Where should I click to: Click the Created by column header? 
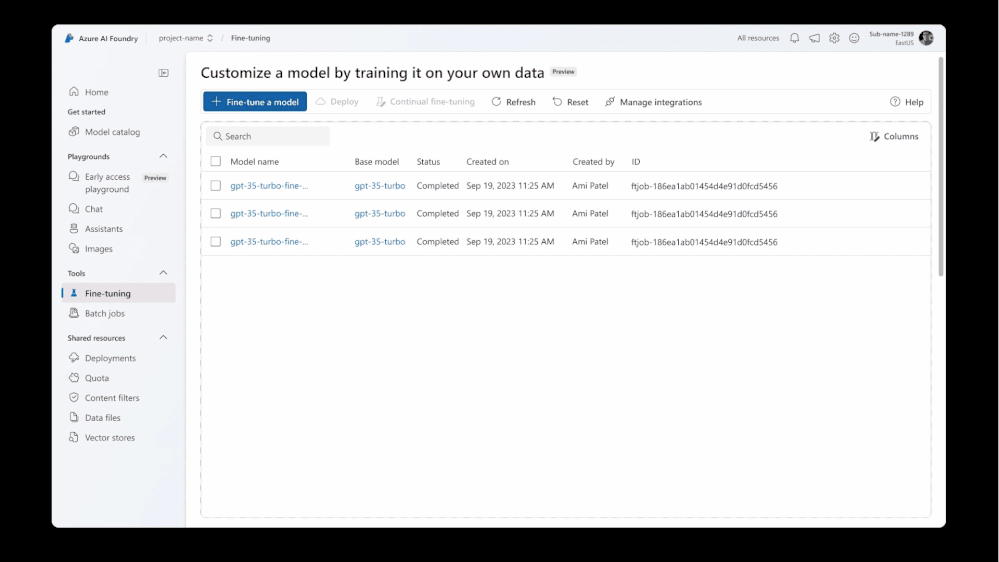[x=593, y=162]
